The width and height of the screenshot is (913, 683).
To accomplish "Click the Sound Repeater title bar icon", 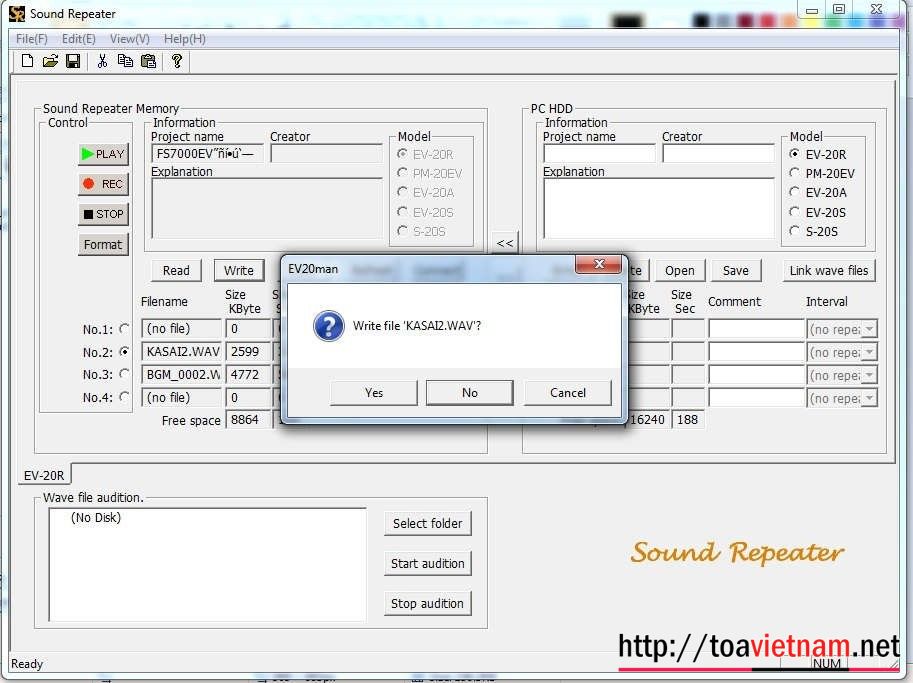I will point(17,13).
